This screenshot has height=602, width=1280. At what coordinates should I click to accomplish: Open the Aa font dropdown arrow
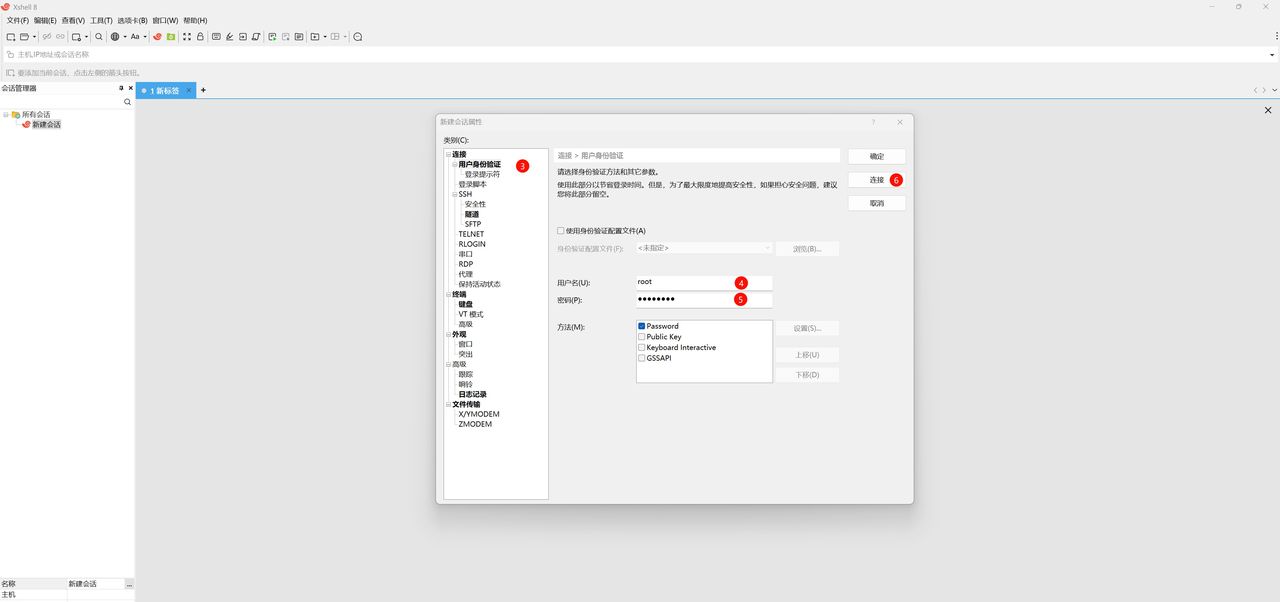point(145,37)
